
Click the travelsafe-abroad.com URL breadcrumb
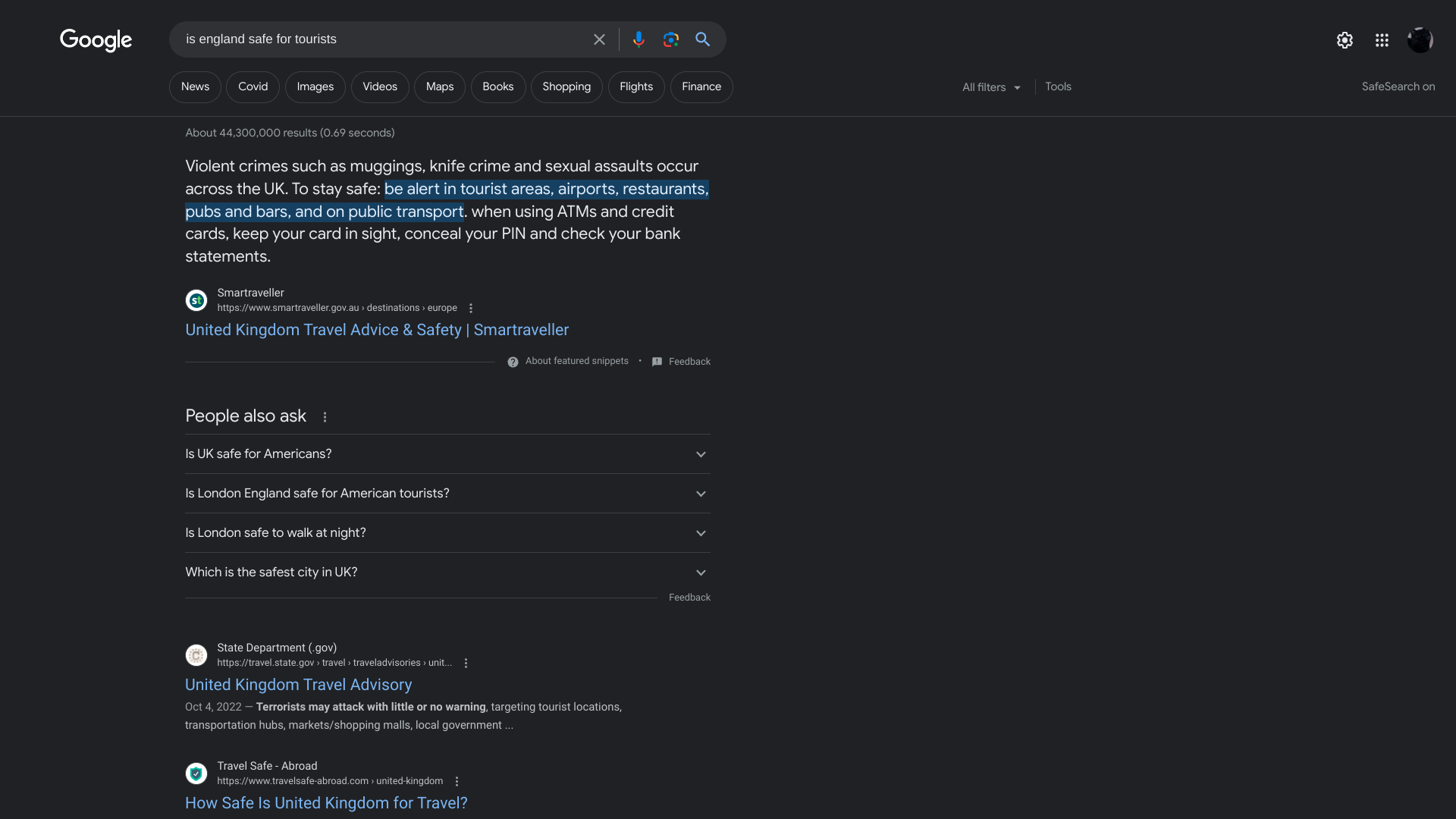[x=330, y=781]
